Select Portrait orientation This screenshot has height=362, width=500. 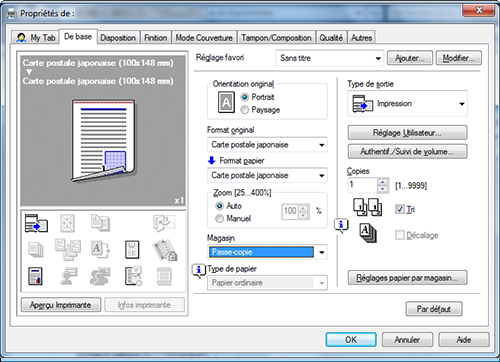[245, 97]
